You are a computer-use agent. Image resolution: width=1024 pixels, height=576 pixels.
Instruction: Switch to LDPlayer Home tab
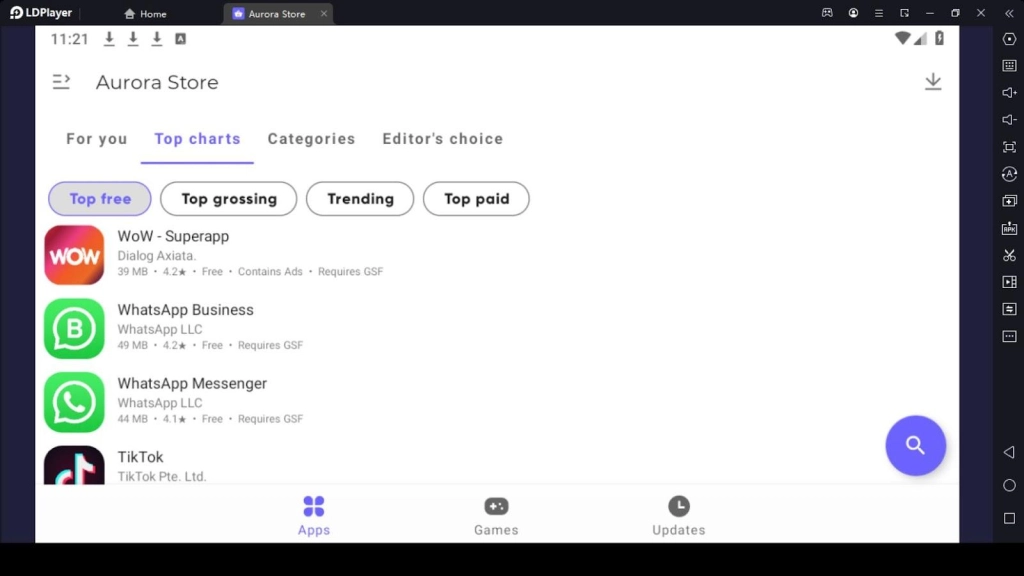click(145, 14)
